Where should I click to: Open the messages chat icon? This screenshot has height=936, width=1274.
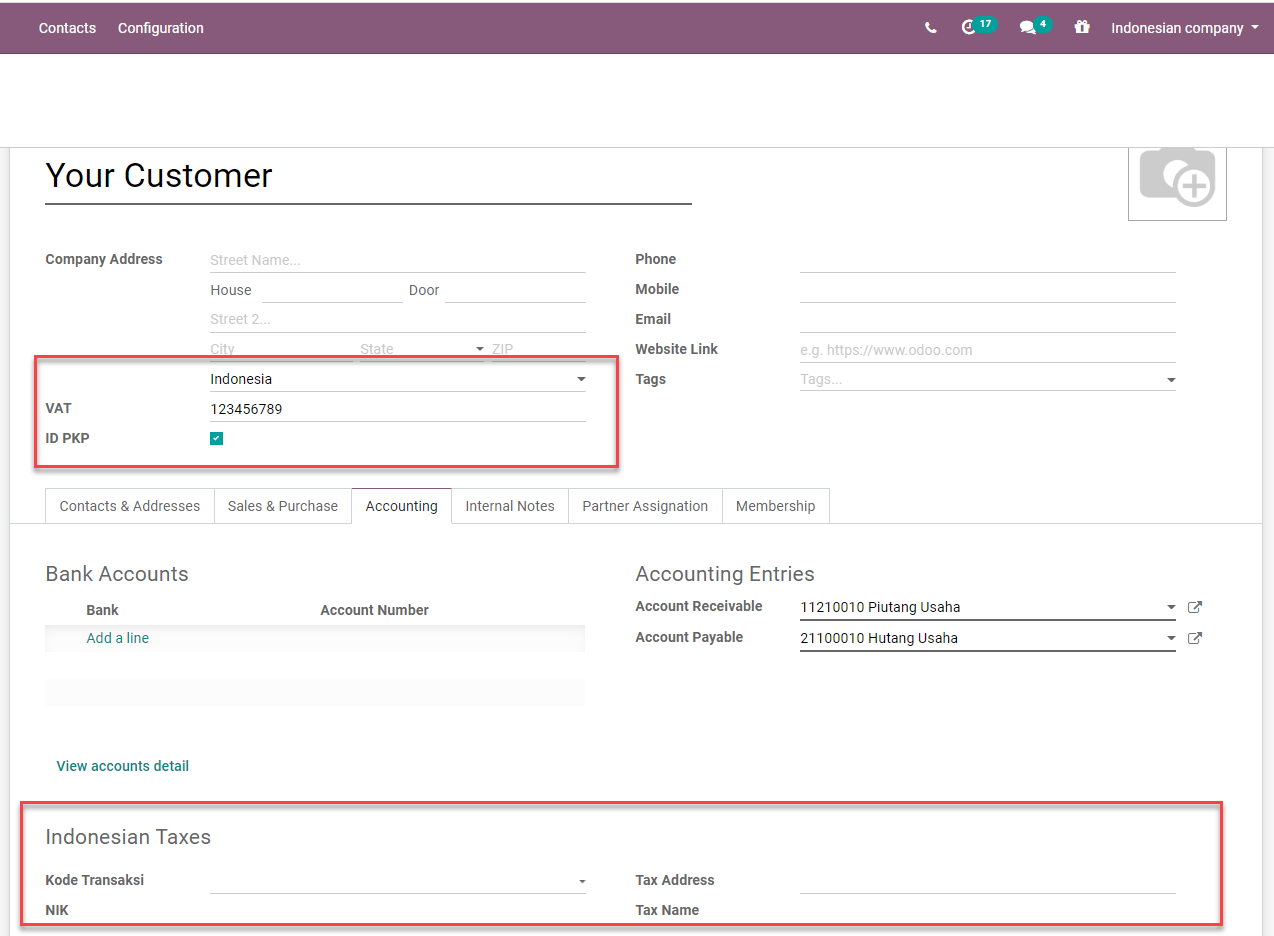click(x=1027, y=28)
